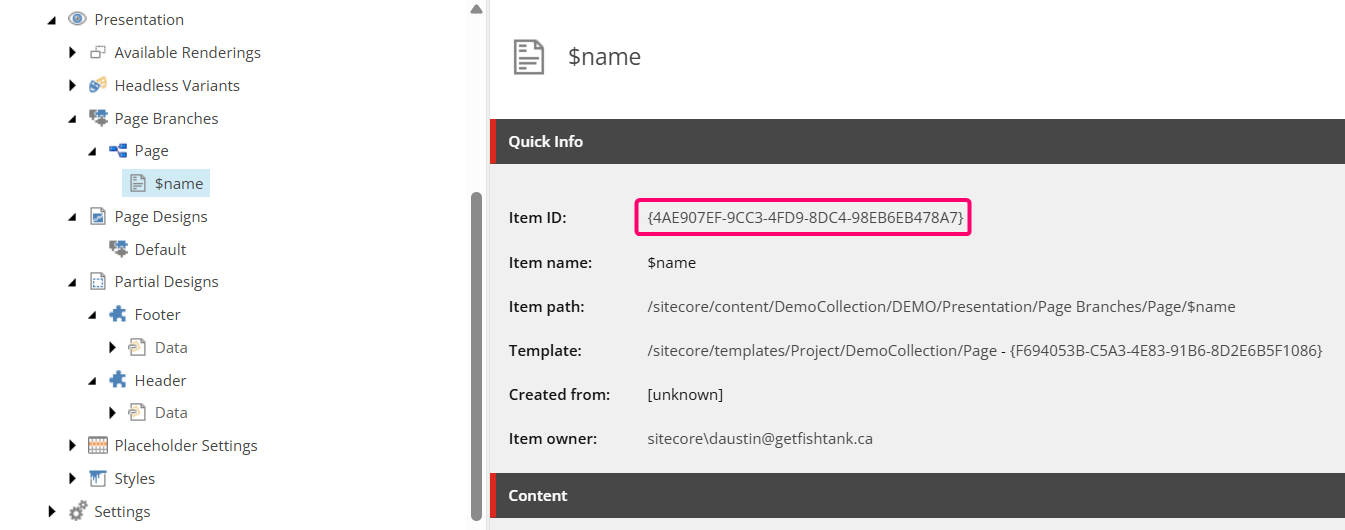Select the $name tree item
Image resolution: width=1345 pixels, height=530 pixels.
[x=178, y=183]
